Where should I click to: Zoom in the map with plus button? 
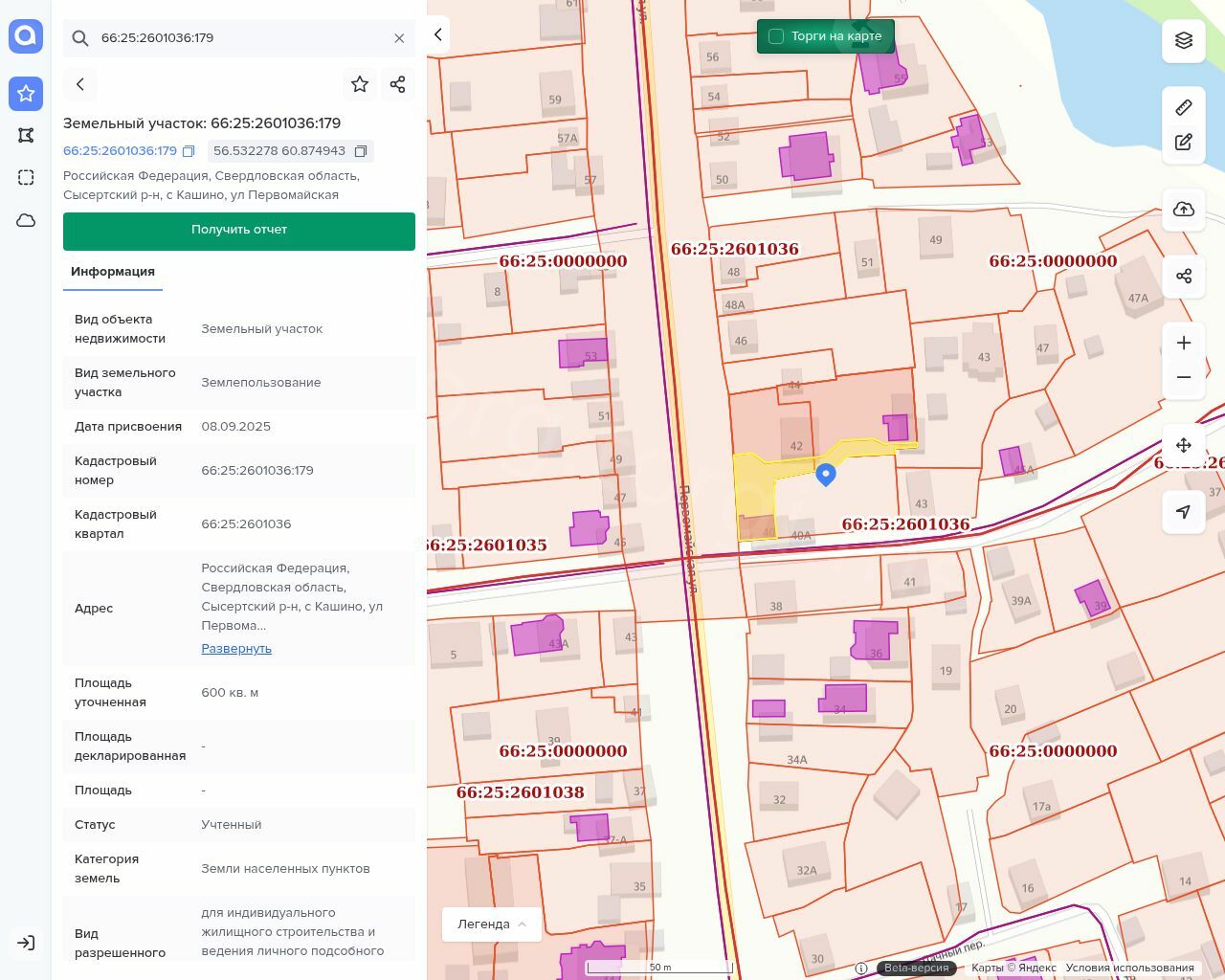(x=1184, y=343)
